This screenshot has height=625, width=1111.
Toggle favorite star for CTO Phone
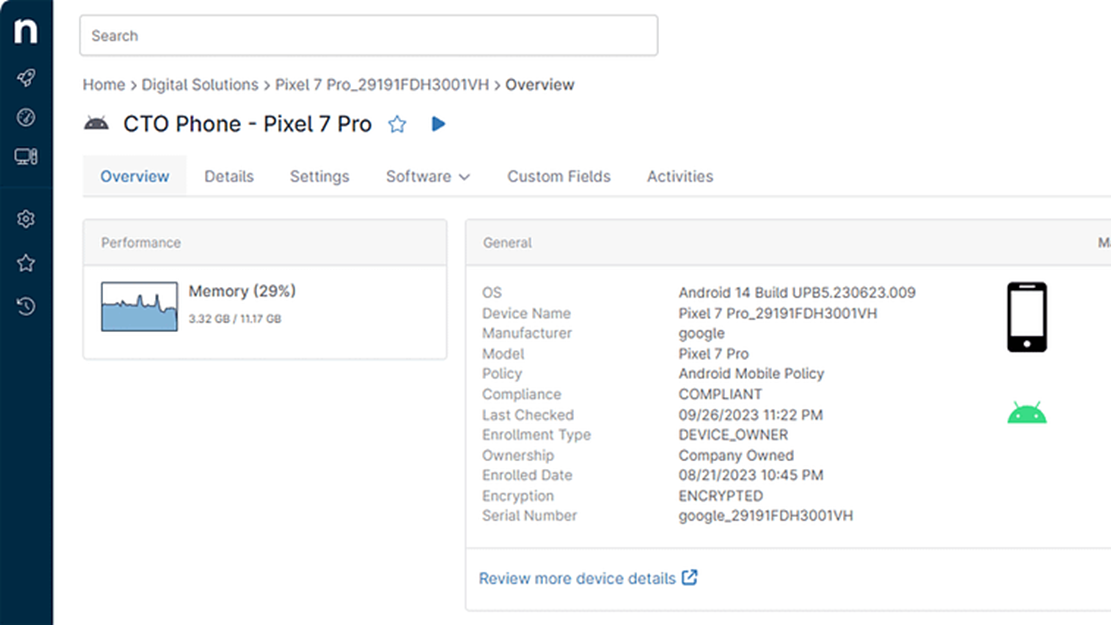click(x=397, y=124)
